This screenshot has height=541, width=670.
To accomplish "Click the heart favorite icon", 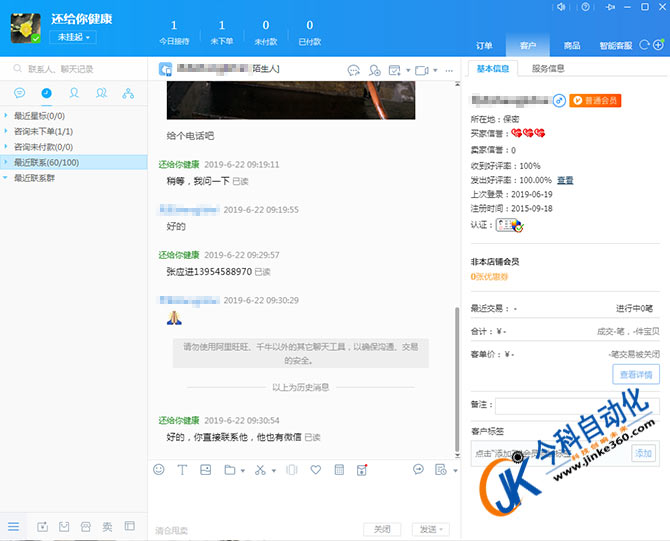I will click(x=315, y=470).
